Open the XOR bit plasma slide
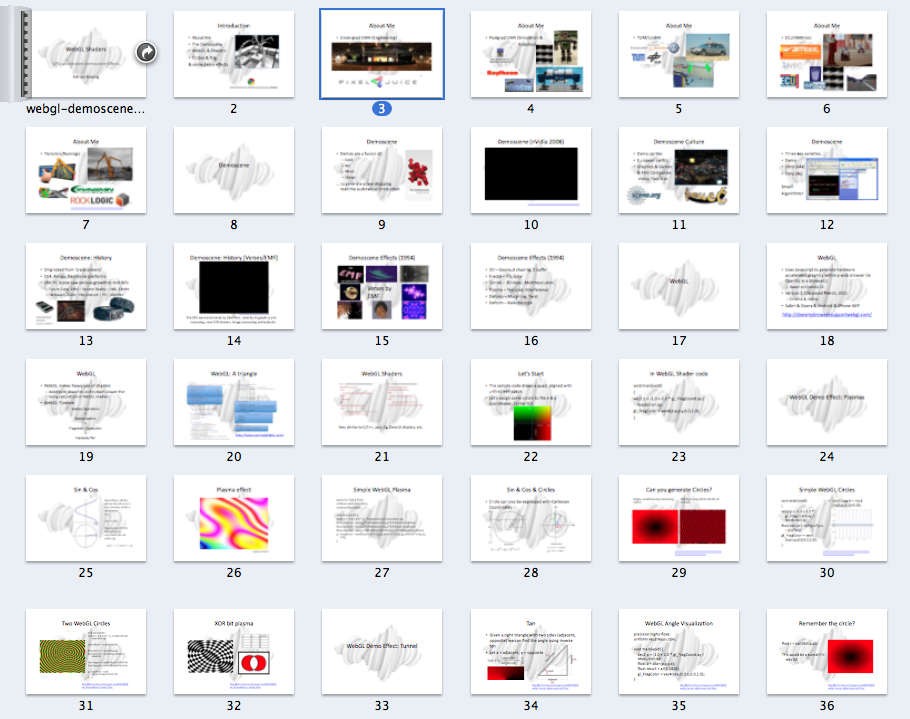 [233, 652]
